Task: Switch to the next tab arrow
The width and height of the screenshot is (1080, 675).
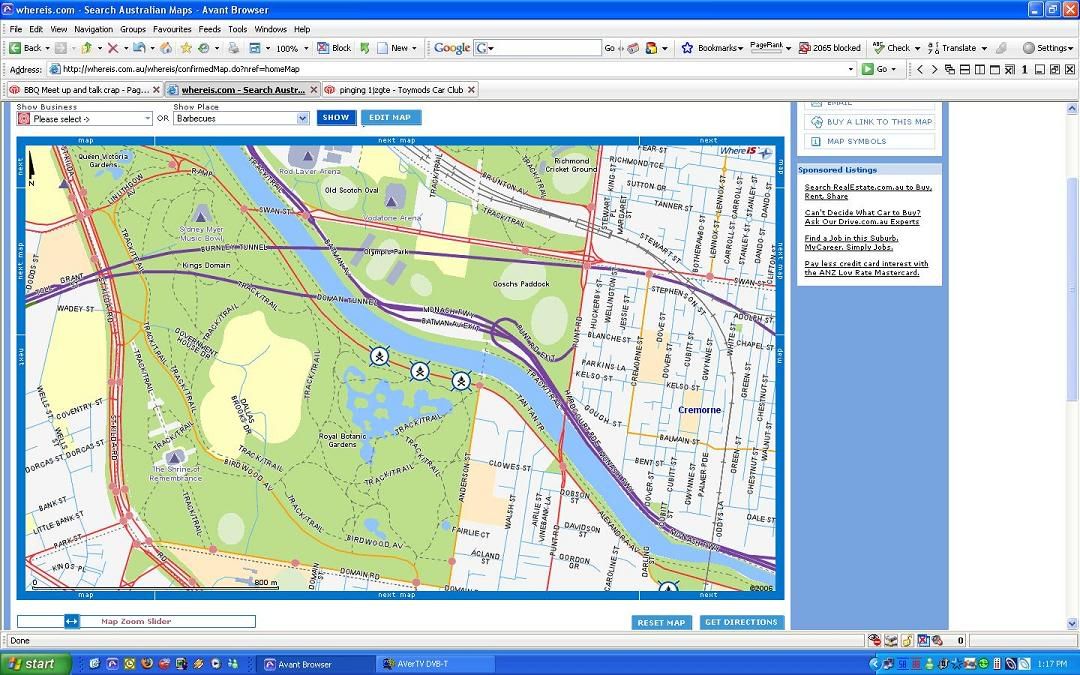Action: (934, 70)
